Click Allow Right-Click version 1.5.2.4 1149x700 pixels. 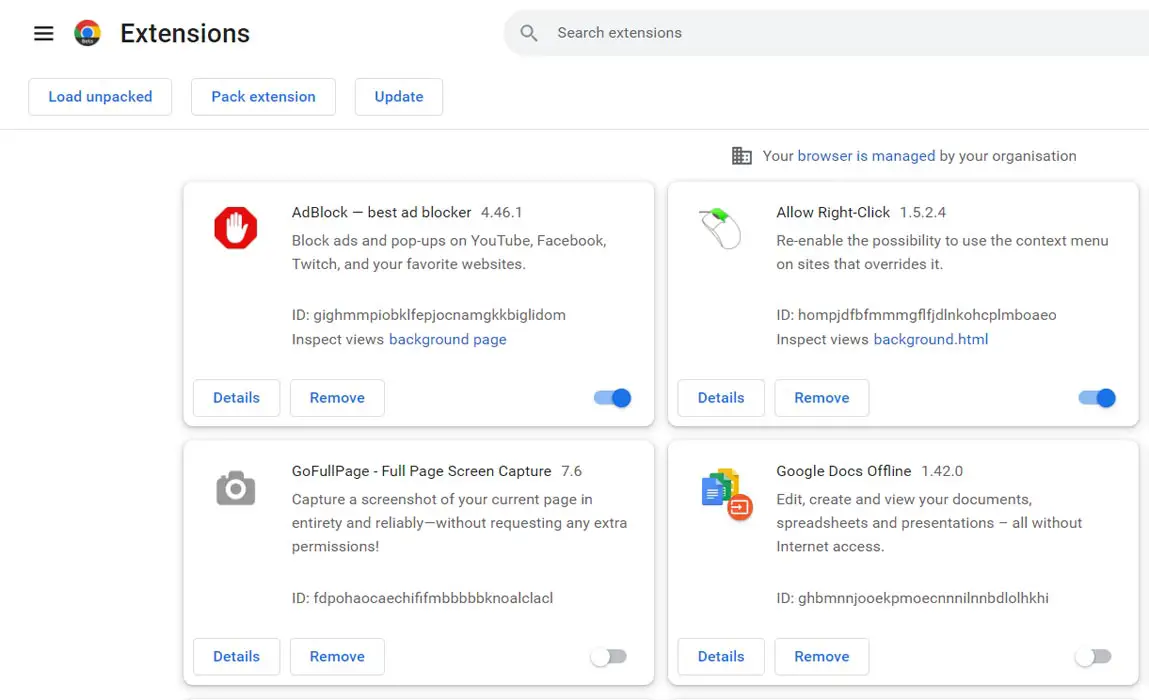point(923,213)
